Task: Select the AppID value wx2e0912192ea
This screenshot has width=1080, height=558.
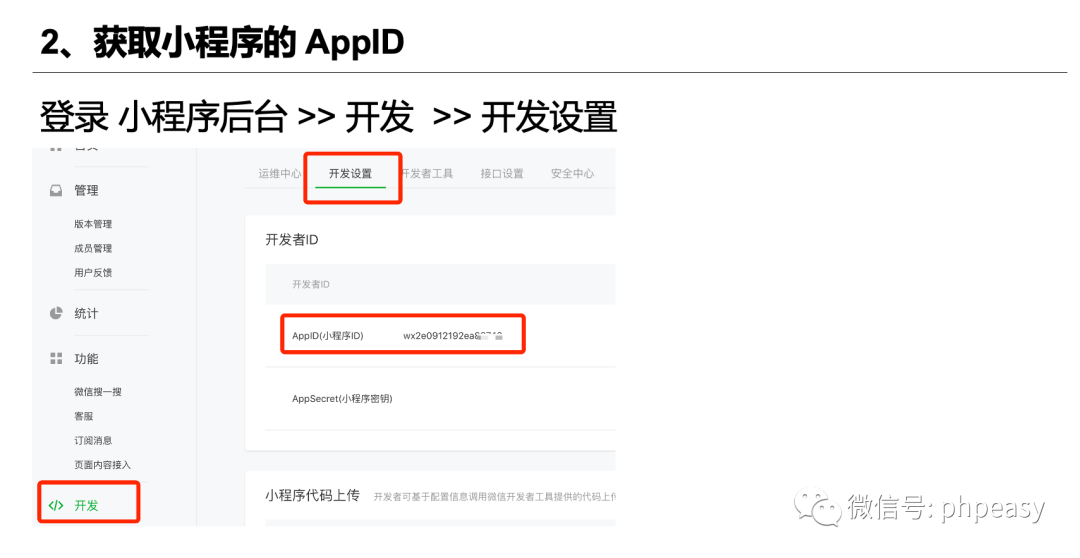Action: click(453, 336)
